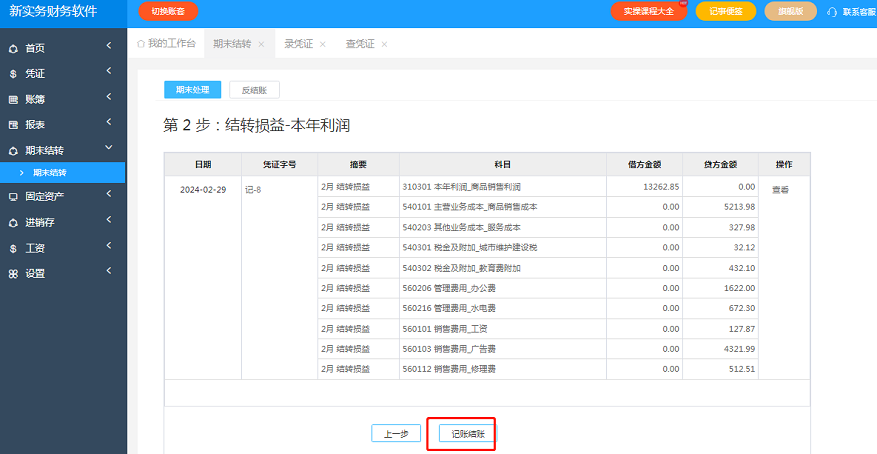Expand the 设置 menu chevron
This screenshot has width=877, height=454.
click(x=109, y=271)
